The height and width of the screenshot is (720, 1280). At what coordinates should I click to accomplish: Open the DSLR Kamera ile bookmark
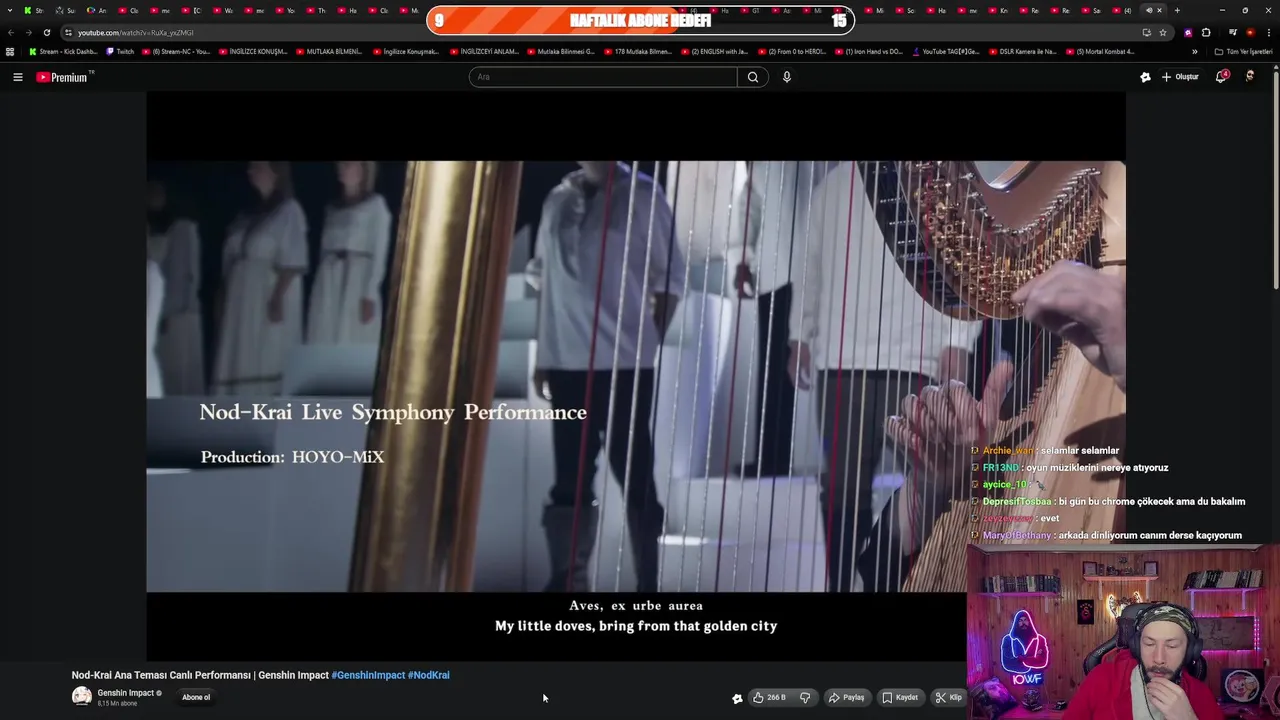click(1022, 51)
